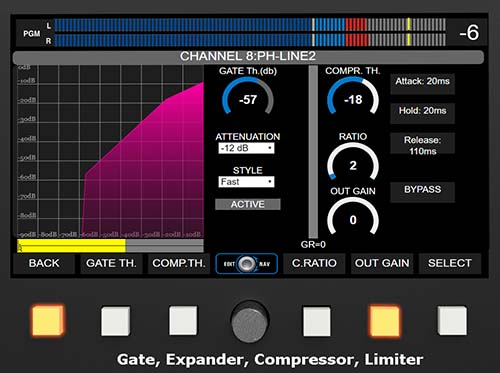The image size is (500, 373).
Task: Open the STYLE Fast dropdown
Action: tap(246, 182)
